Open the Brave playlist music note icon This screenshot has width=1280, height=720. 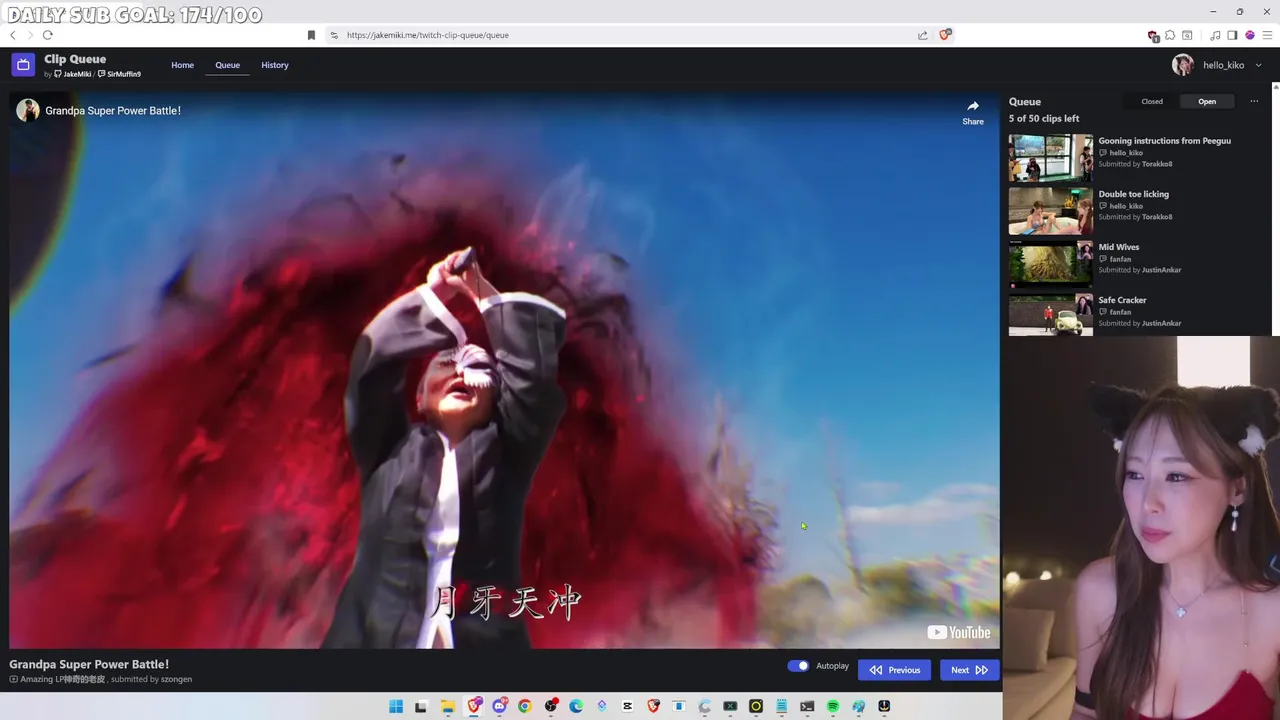point(1215,35)
